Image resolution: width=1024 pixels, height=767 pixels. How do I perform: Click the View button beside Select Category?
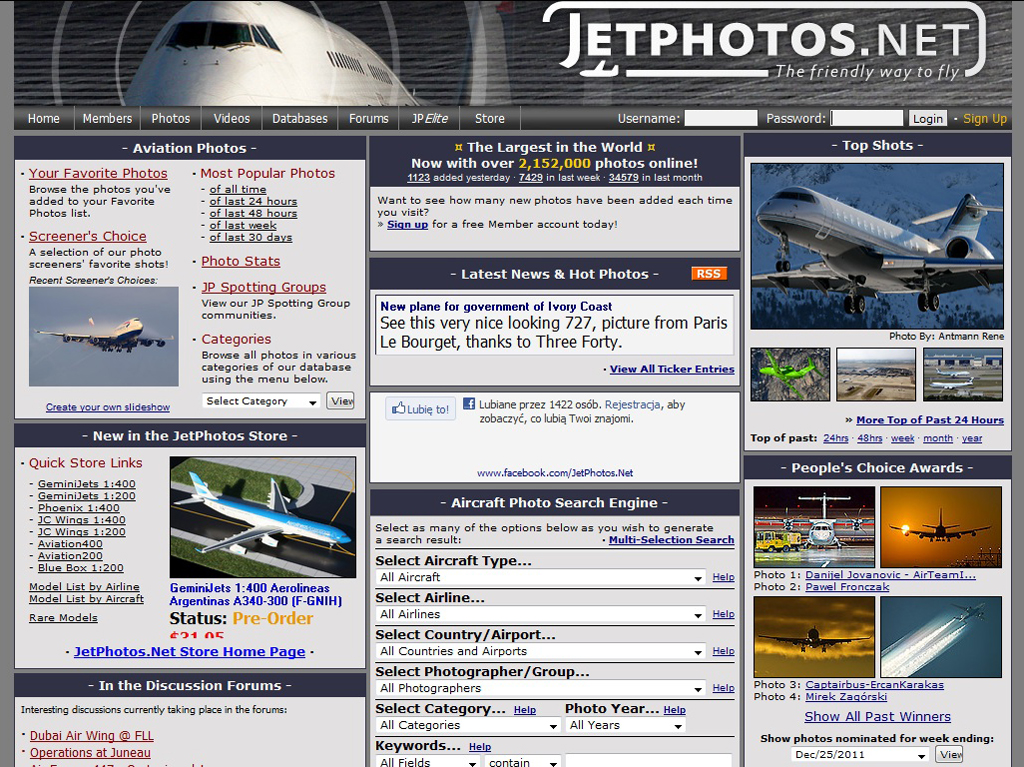(342, 400)
